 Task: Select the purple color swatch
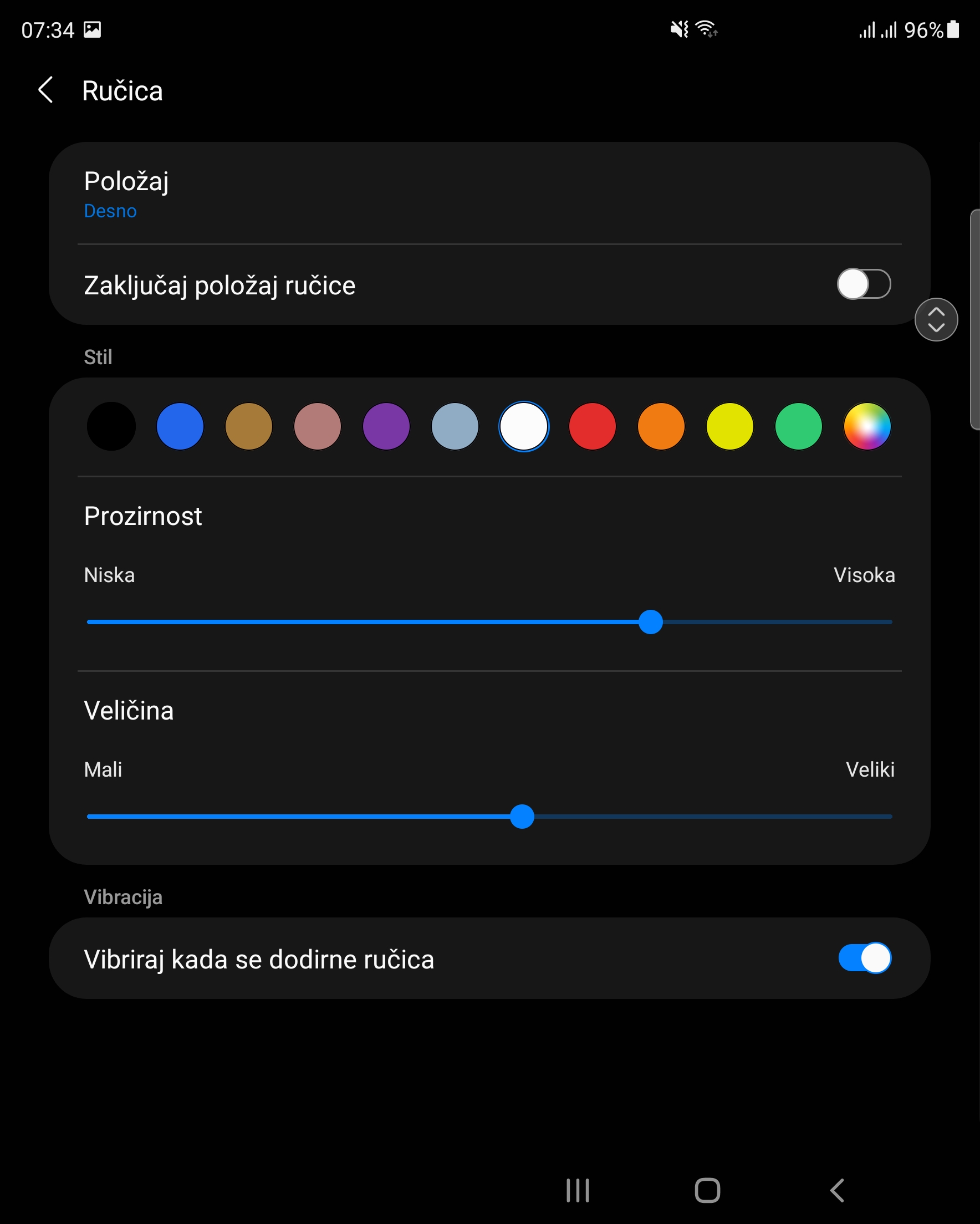386,426
